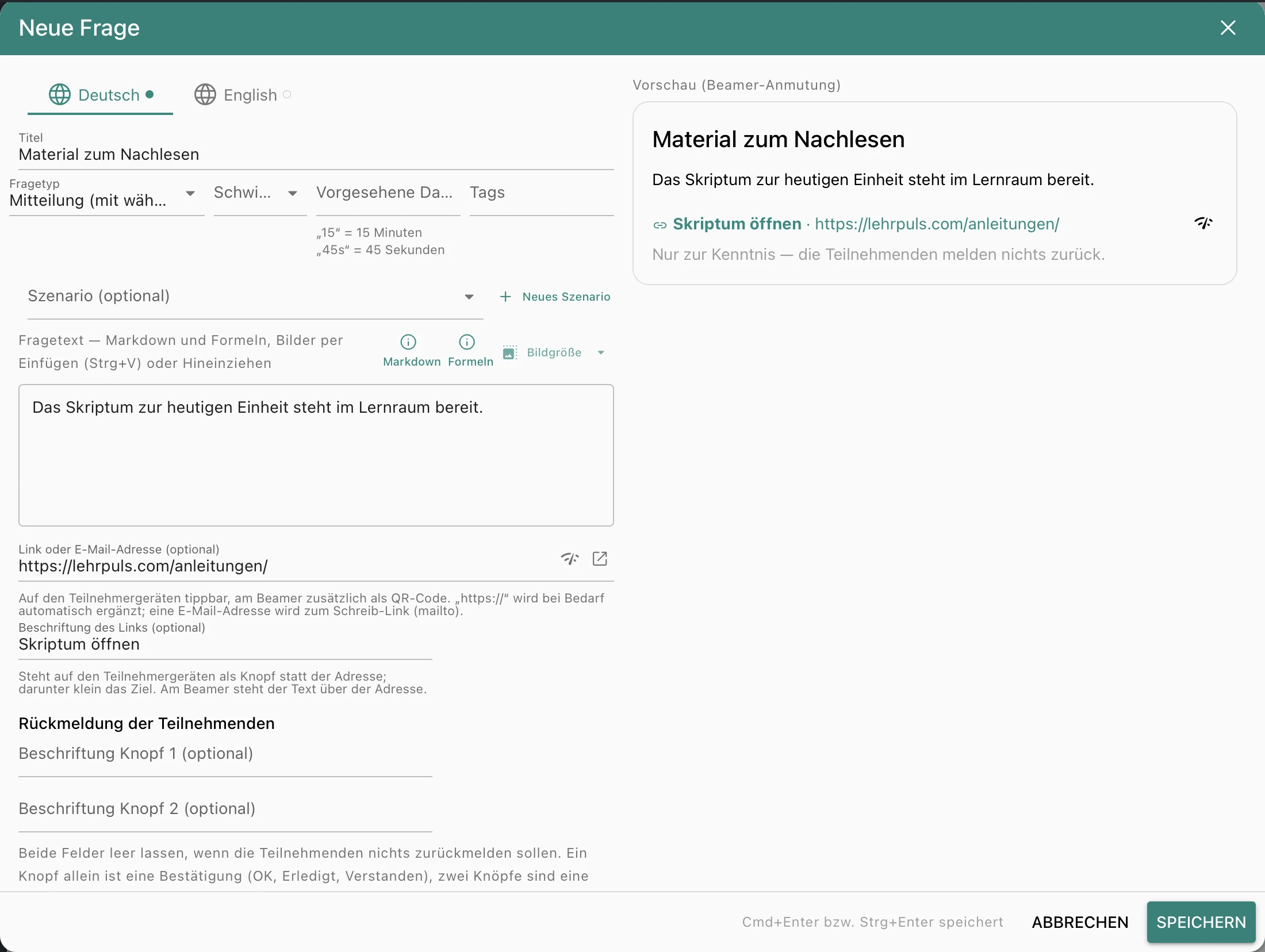Click the ABBRECHEN button
Viewport: 1265px width, 952px height.
(1080, 922)
